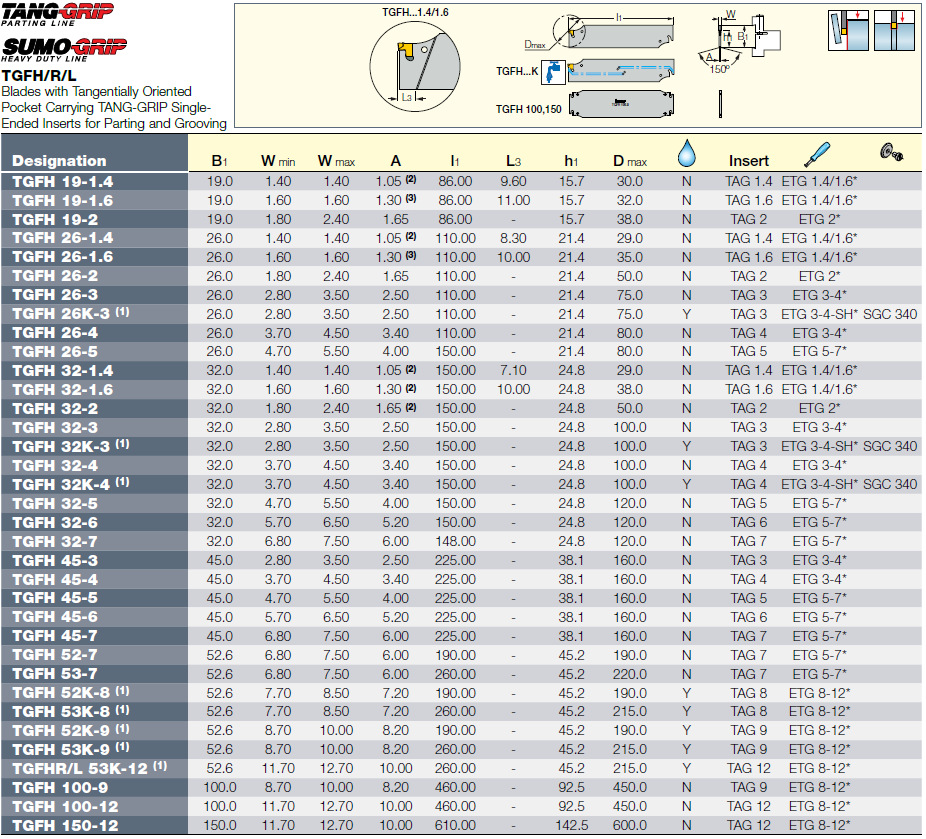Image resolution: width=926 pixels, height=839 pixels.
Task: Click the W min column header
Action: (x=278, y=161)
